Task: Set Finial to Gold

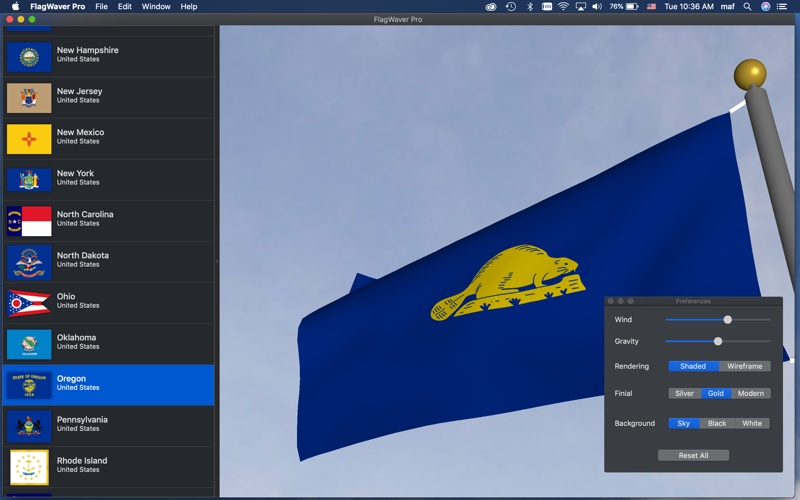Action: [x=716, y=393]
